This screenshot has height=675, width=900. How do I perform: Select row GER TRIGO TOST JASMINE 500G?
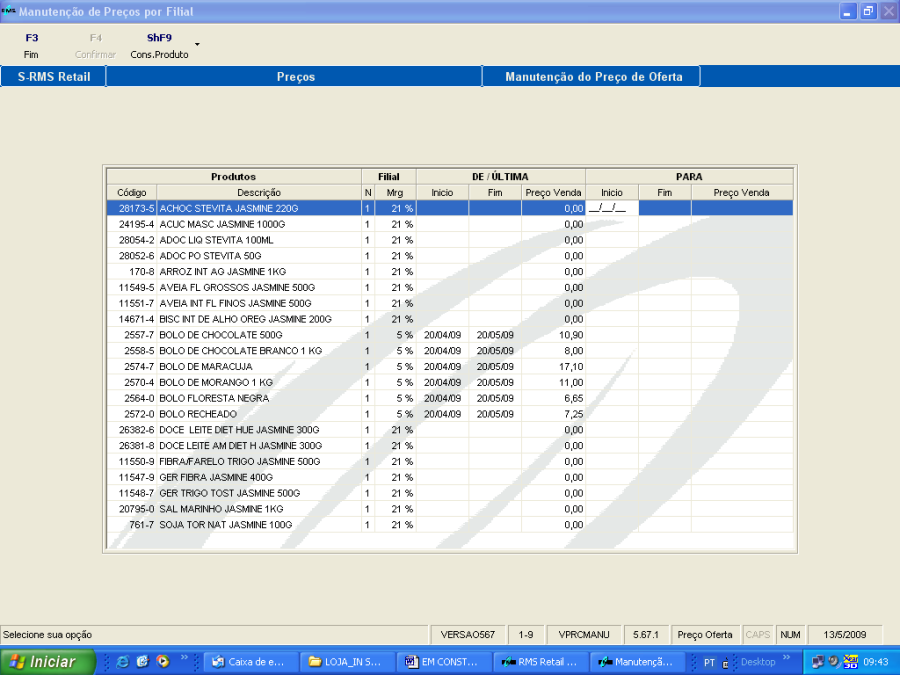click(x=449, y=493)
